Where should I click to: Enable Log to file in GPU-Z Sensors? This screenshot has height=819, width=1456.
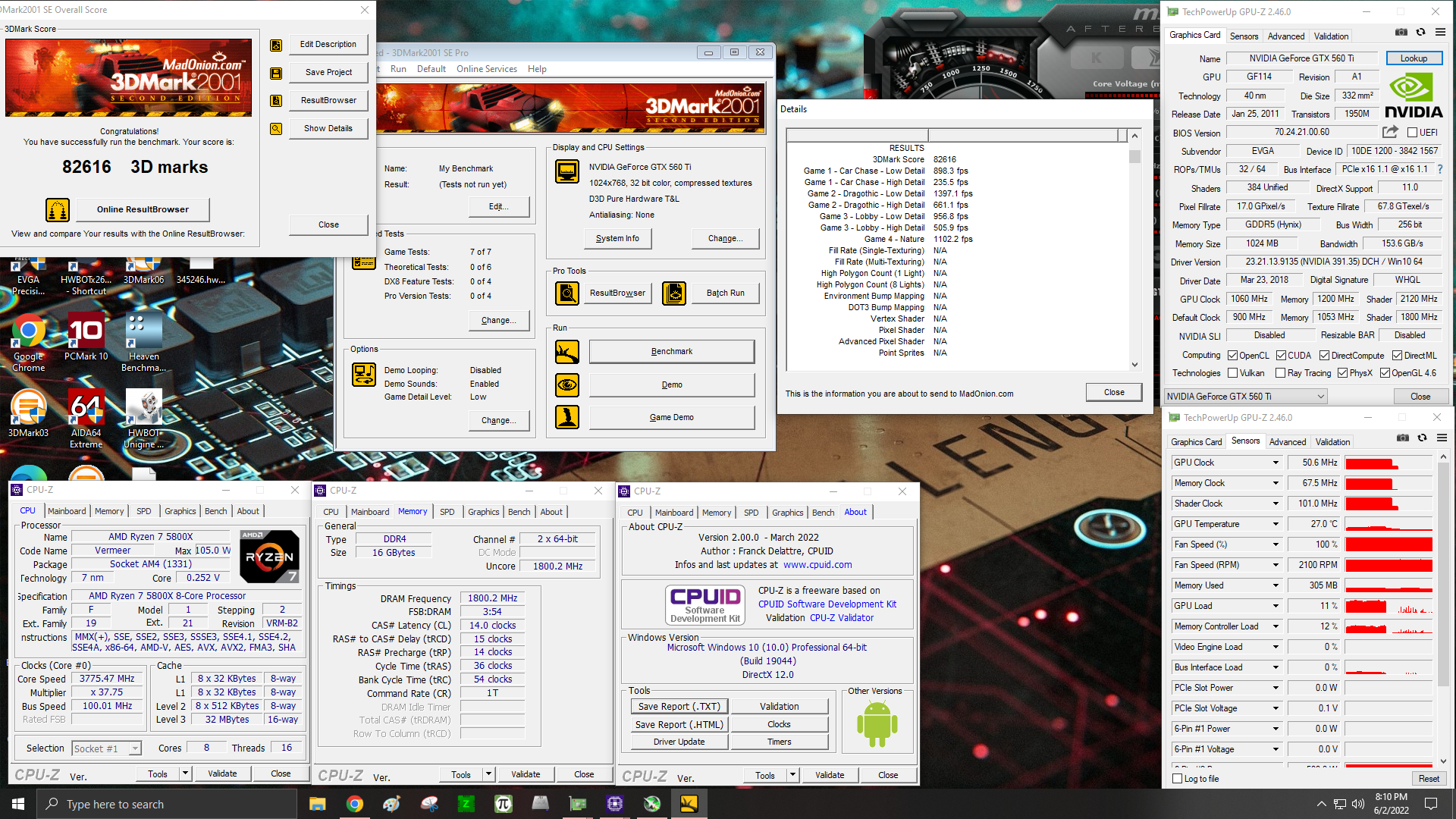(1178, 779)
